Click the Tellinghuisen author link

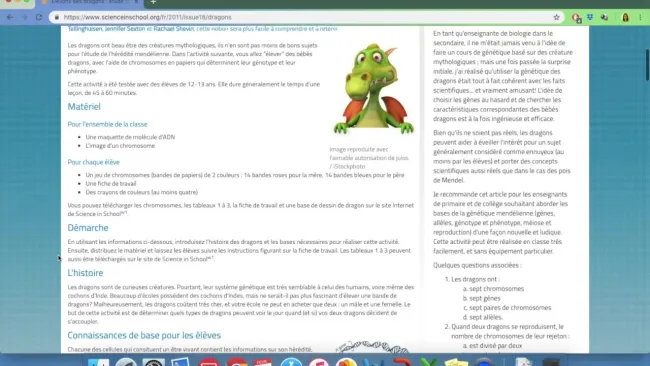pos(85,29)
